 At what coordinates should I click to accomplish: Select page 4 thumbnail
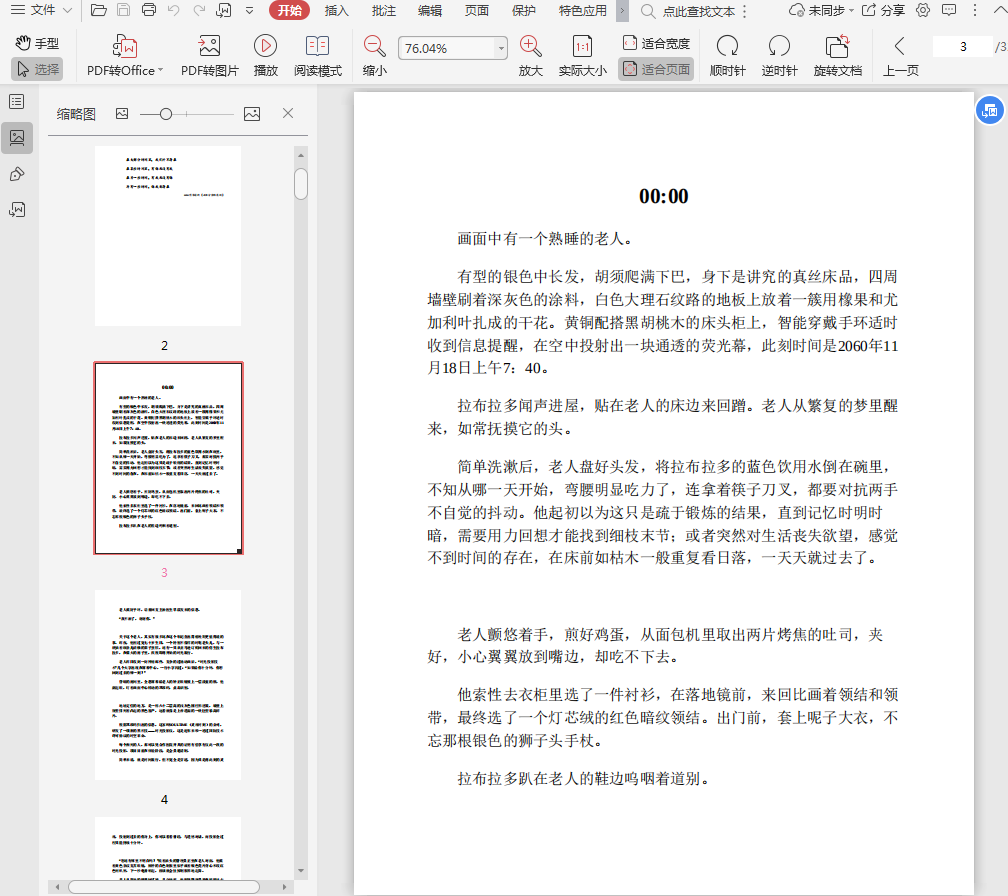pos(168,685)
